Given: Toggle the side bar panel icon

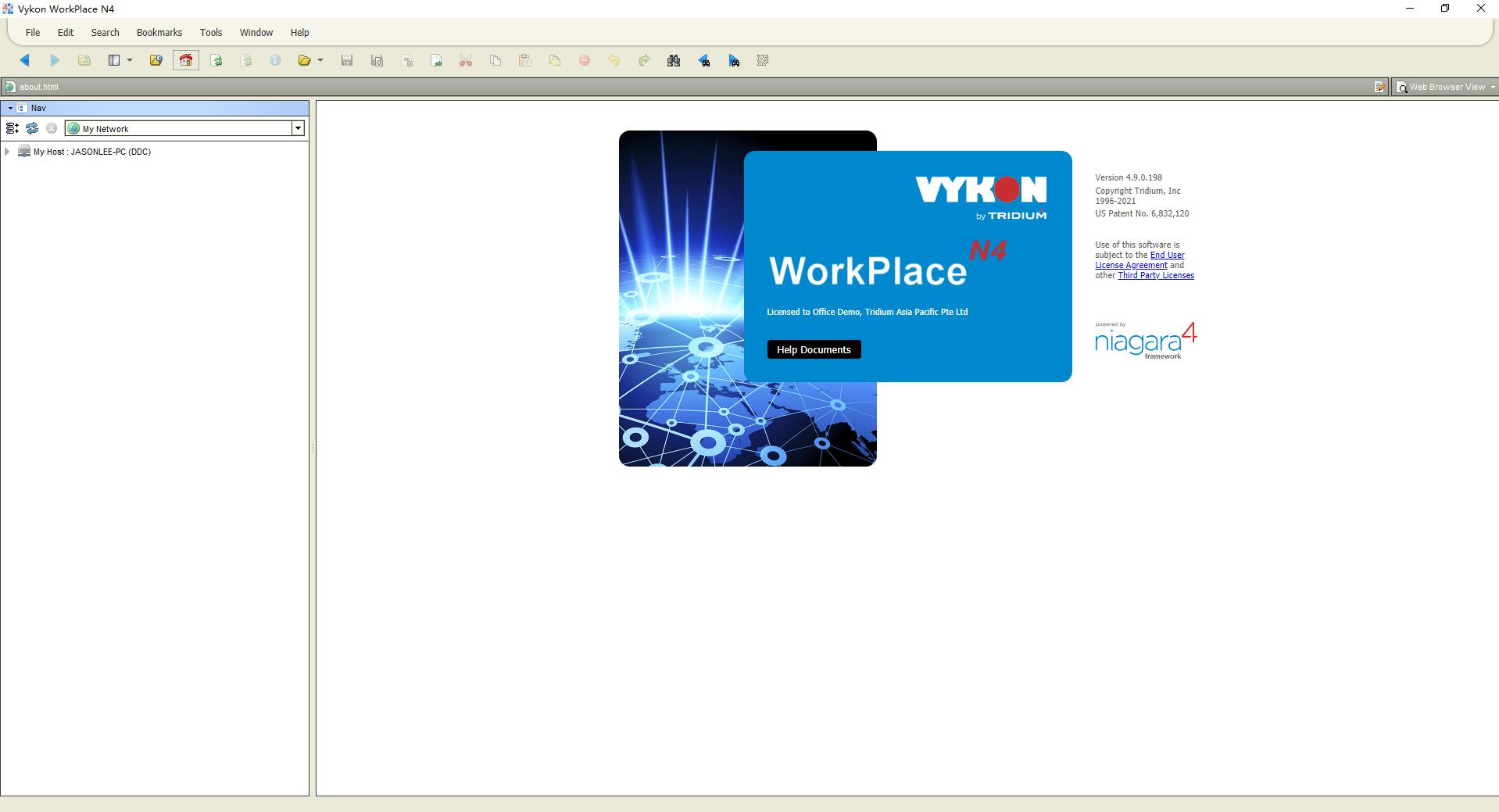Looking at the screenshot, I should click(x=114, y=60).
